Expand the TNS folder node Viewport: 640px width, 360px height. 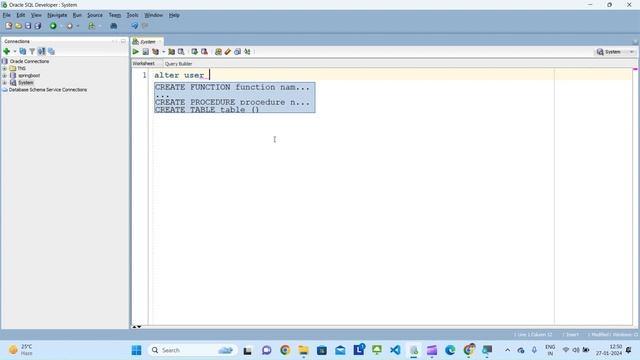4,69
